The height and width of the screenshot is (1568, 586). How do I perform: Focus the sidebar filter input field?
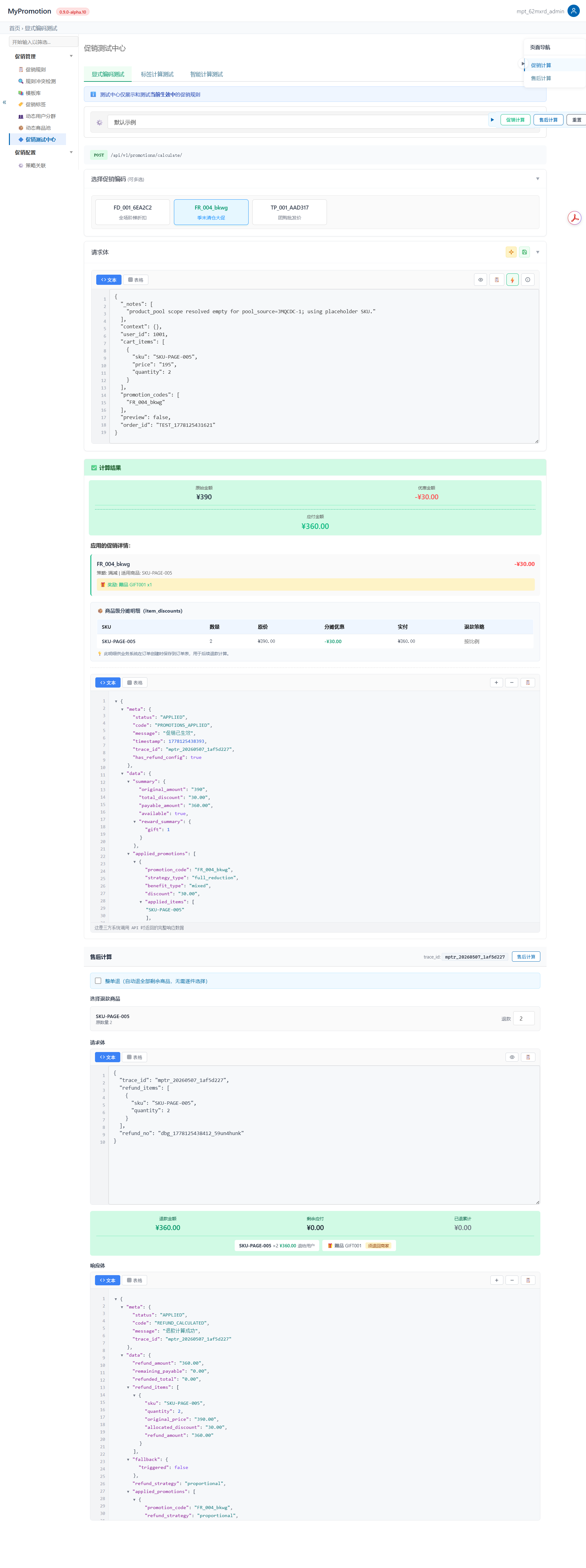point(43,42)
